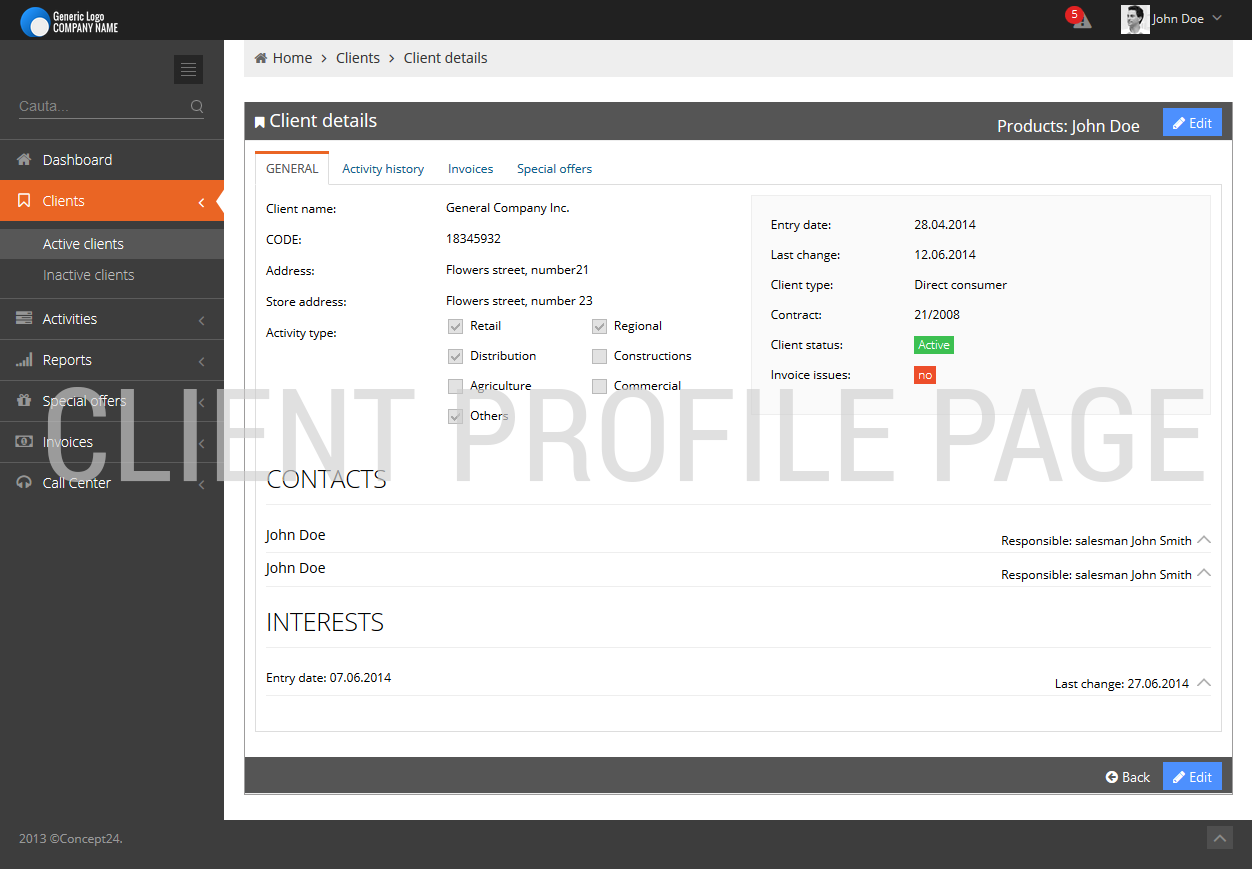The width and height of the screenshot is (1252, 869).
Task: Click the top Edit button
Action: click(1192, 123)
